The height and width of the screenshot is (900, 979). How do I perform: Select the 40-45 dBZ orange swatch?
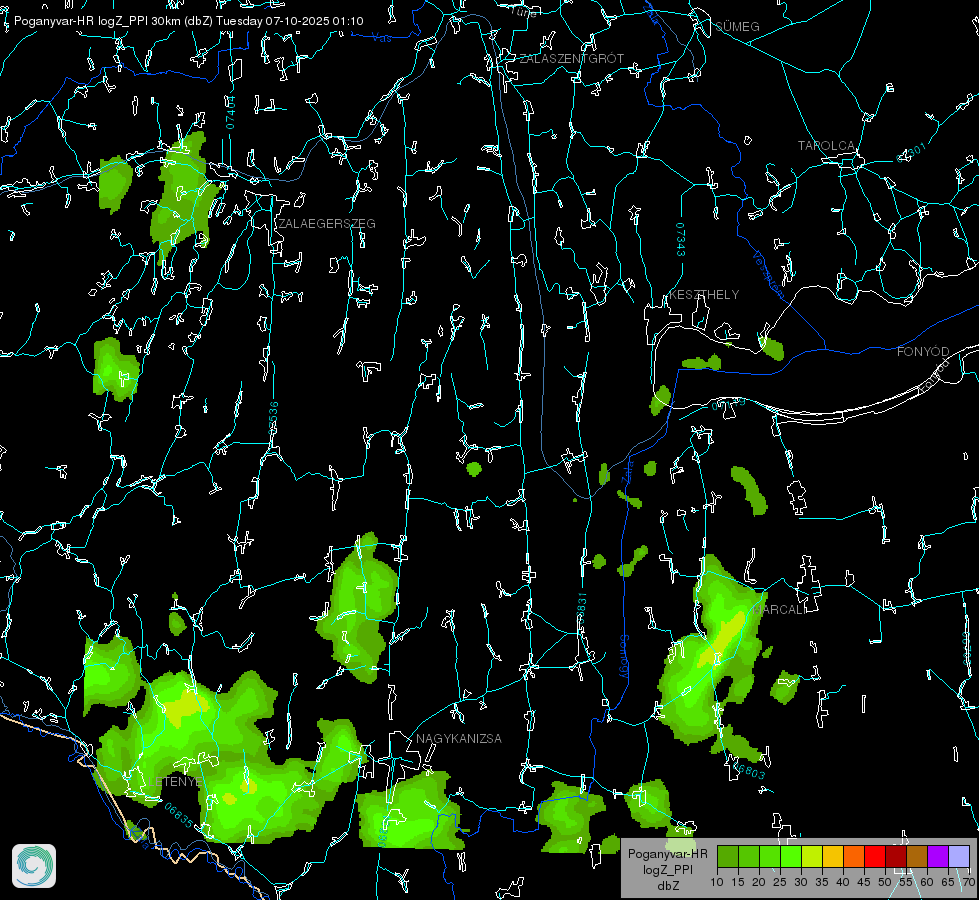tap(854, 857)
